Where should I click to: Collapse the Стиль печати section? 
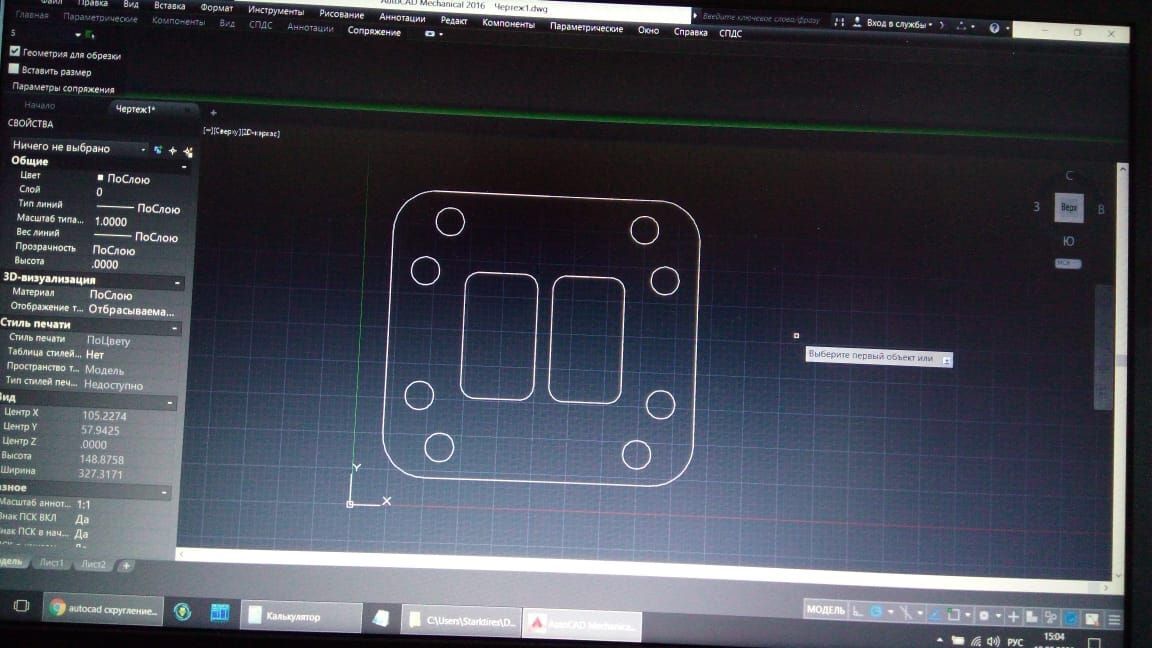(x=174, y=328)
